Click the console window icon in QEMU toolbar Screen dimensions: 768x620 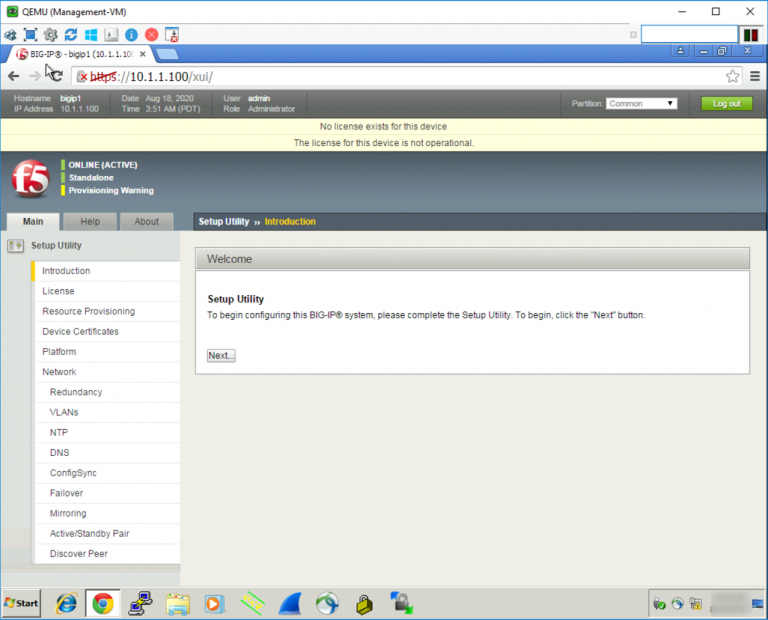click(x=111, y=35)
